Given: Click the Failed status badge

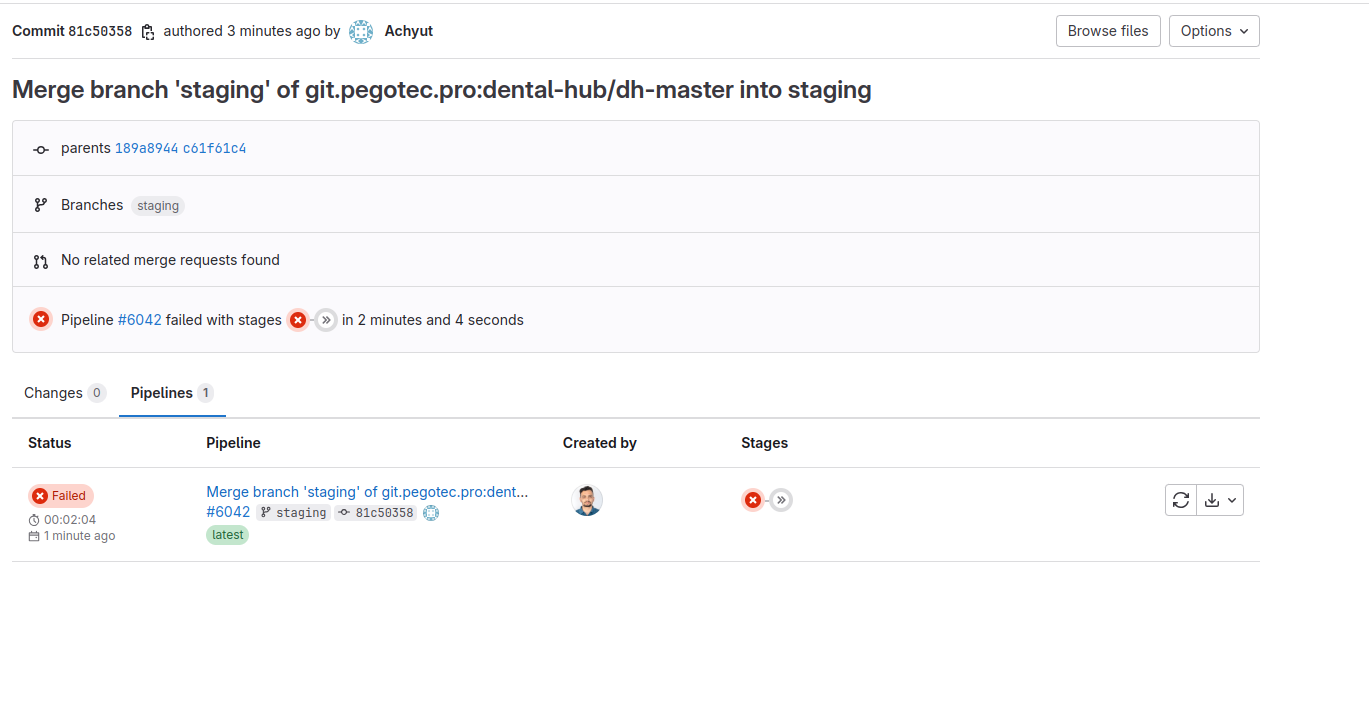Looking at the screenshot, I should pos(60,496).
